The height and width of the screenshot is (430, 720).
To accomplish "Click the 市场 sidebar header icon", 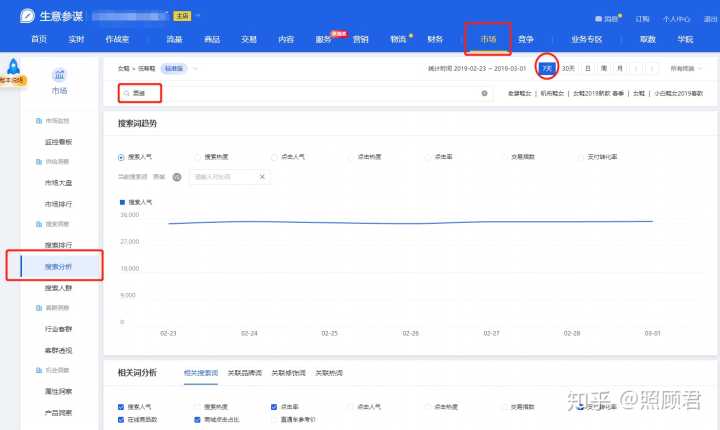I will [59, 75].
